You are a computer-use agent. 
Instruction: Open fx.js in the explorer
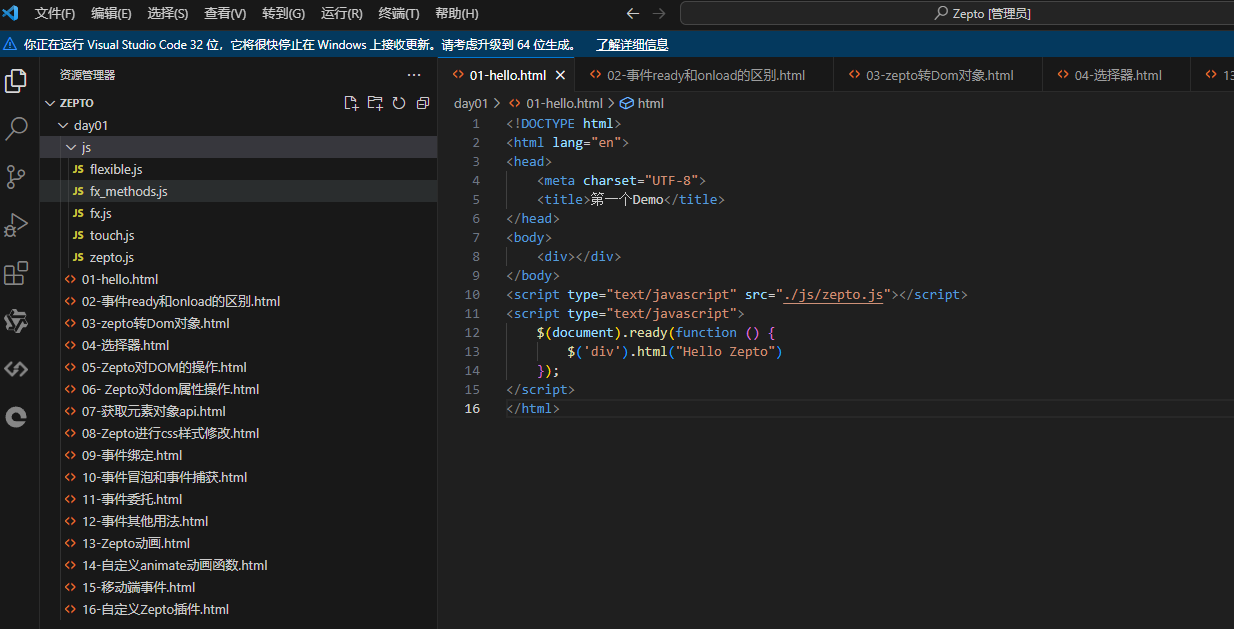238,213
